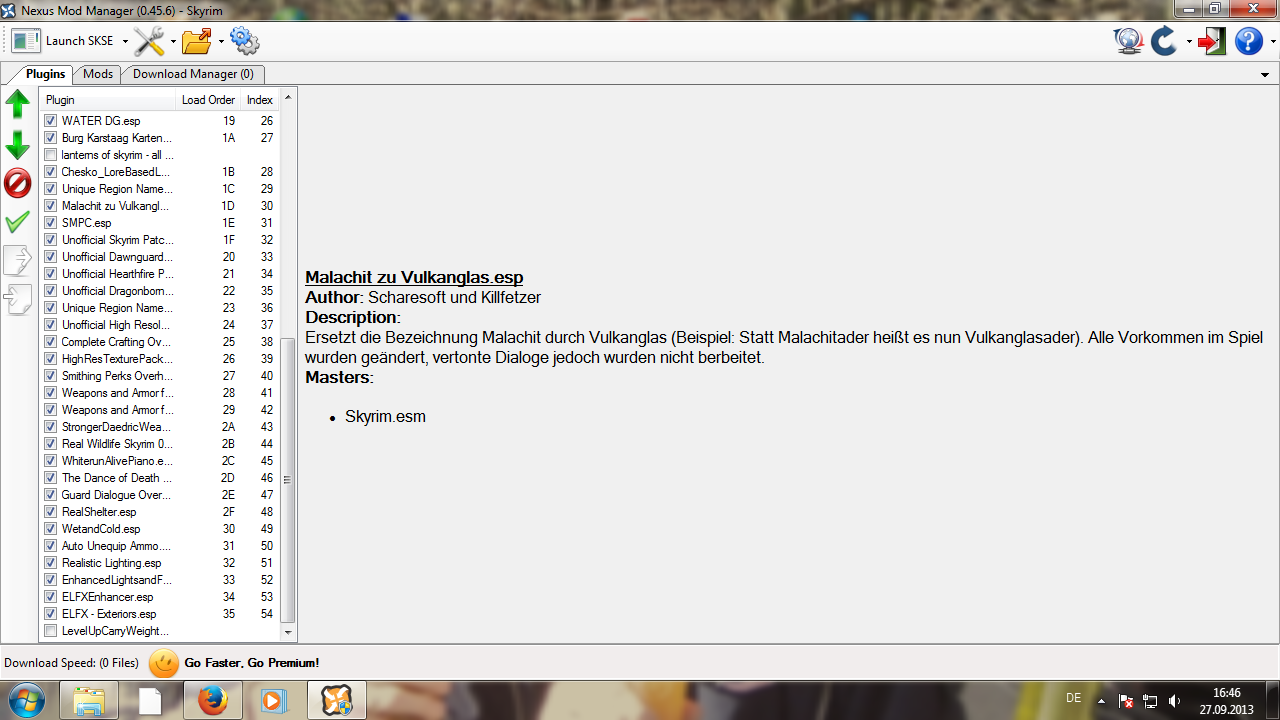Disable the WetandCold.esp checkbox
1280x720 pixels.
[51, 529]
